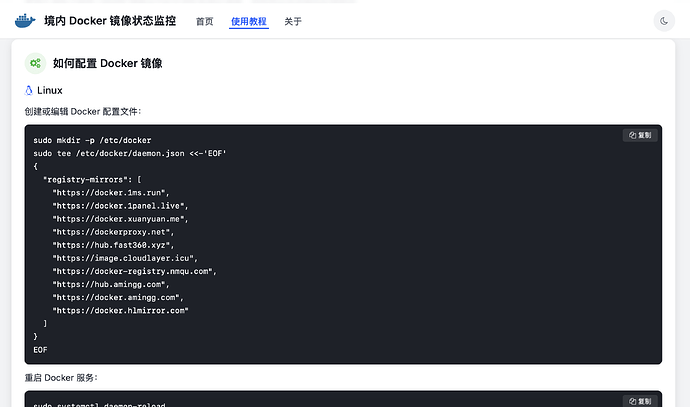Click the 重启 Docker 服务 label
Viewport: 690px width, 407px height.
tap(61, 378)
